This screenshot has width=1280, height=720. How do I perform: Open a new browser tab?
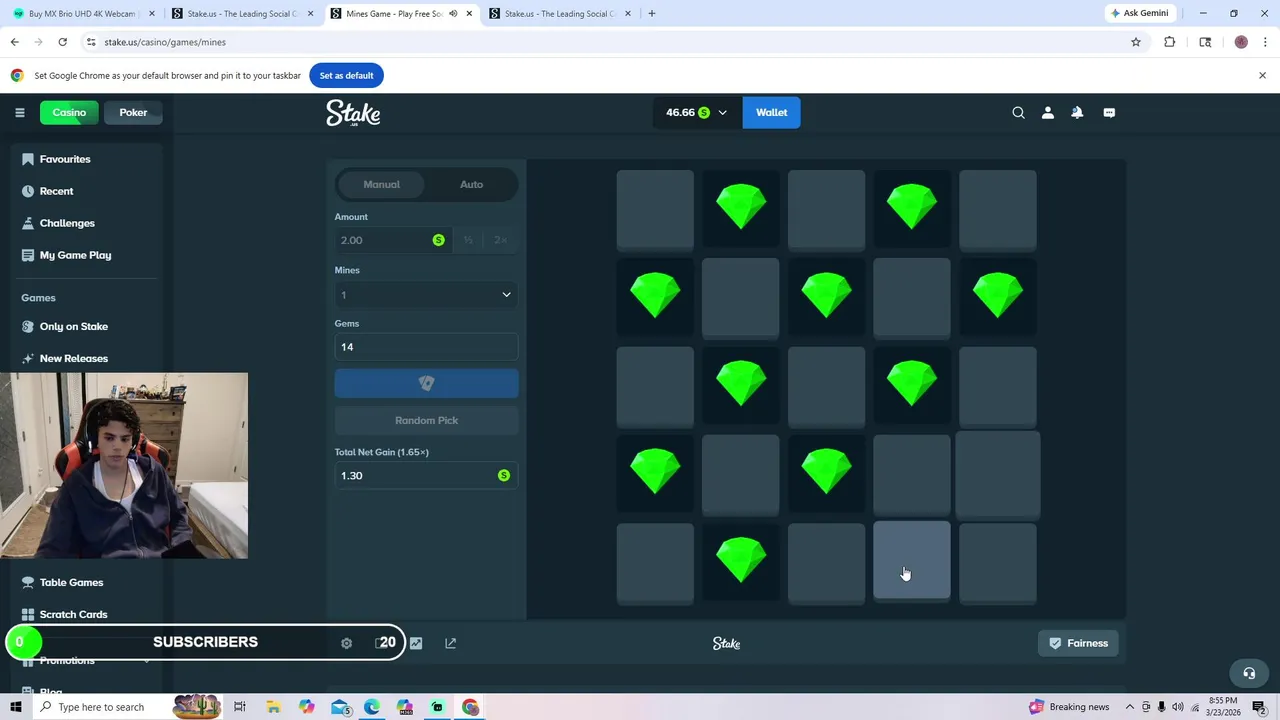pyautogui.click(x=651, y=14)
